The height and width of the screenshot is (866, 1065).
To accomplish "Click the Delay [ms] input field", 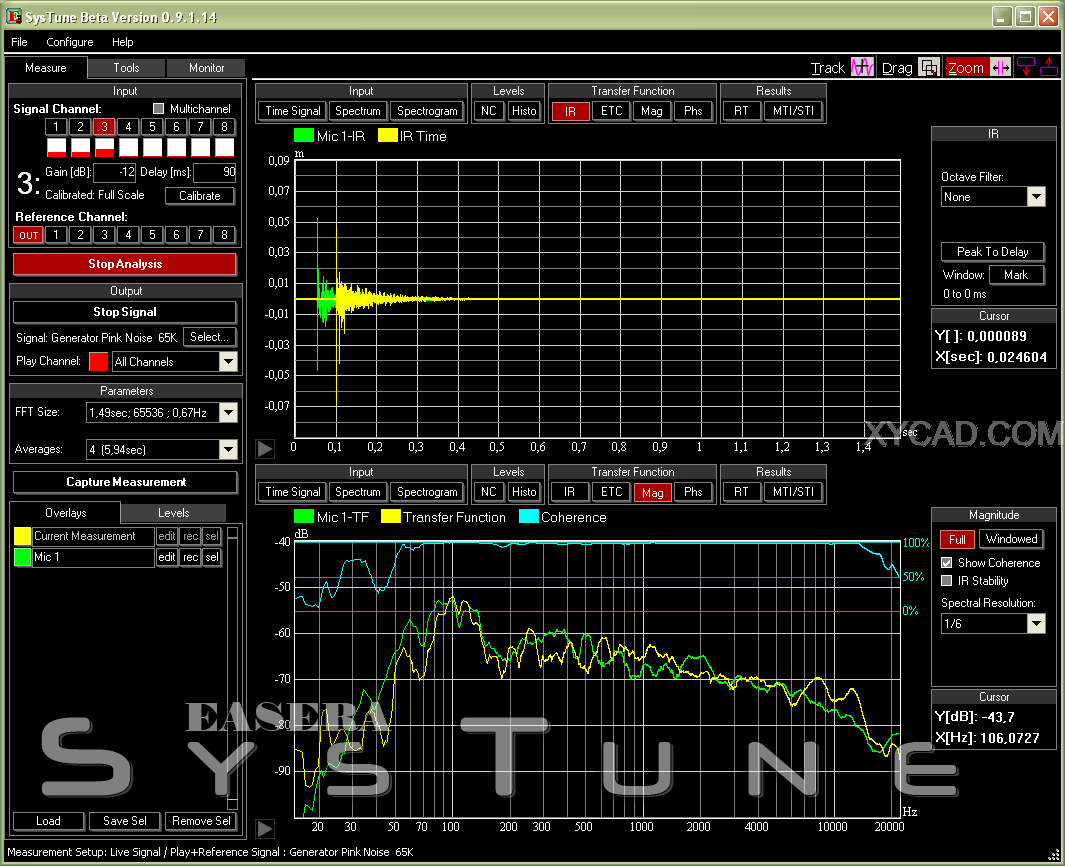I will click(x=215, y=173).
